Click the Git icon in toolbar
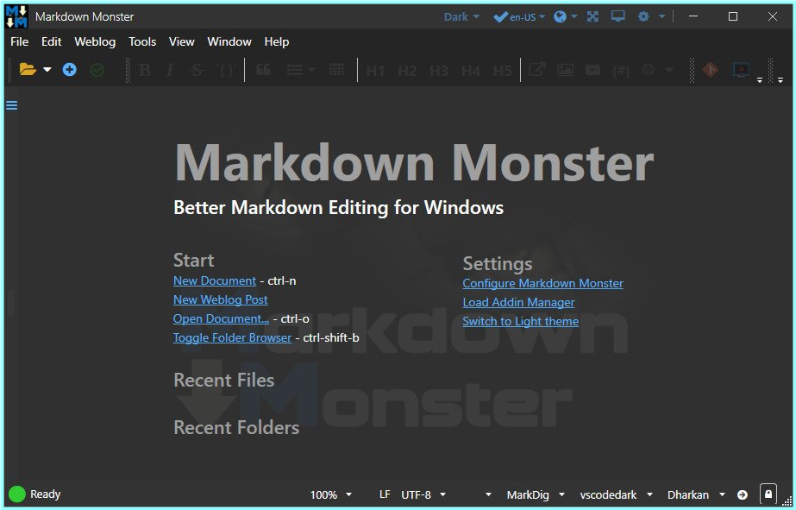The width and height of the screenshot is (796, 510). click(710, 70)
